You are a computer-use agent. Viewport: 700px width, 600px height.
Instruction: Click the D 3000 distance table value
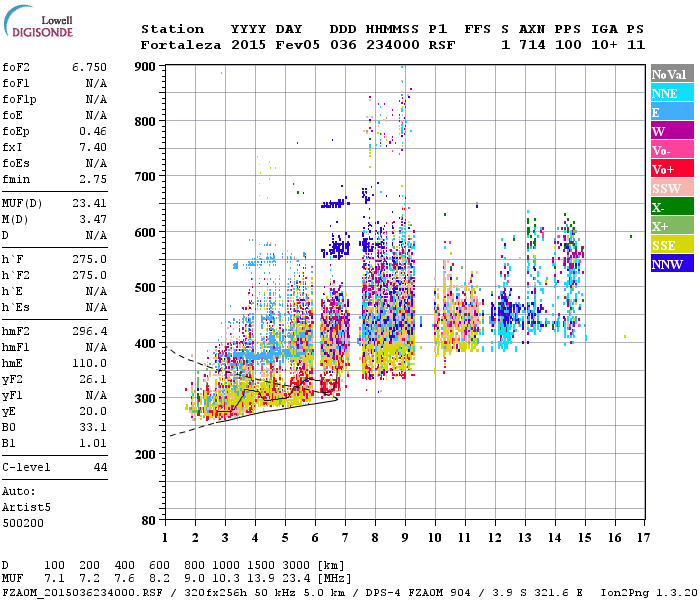pyautogui.click(x=296, y=565)
